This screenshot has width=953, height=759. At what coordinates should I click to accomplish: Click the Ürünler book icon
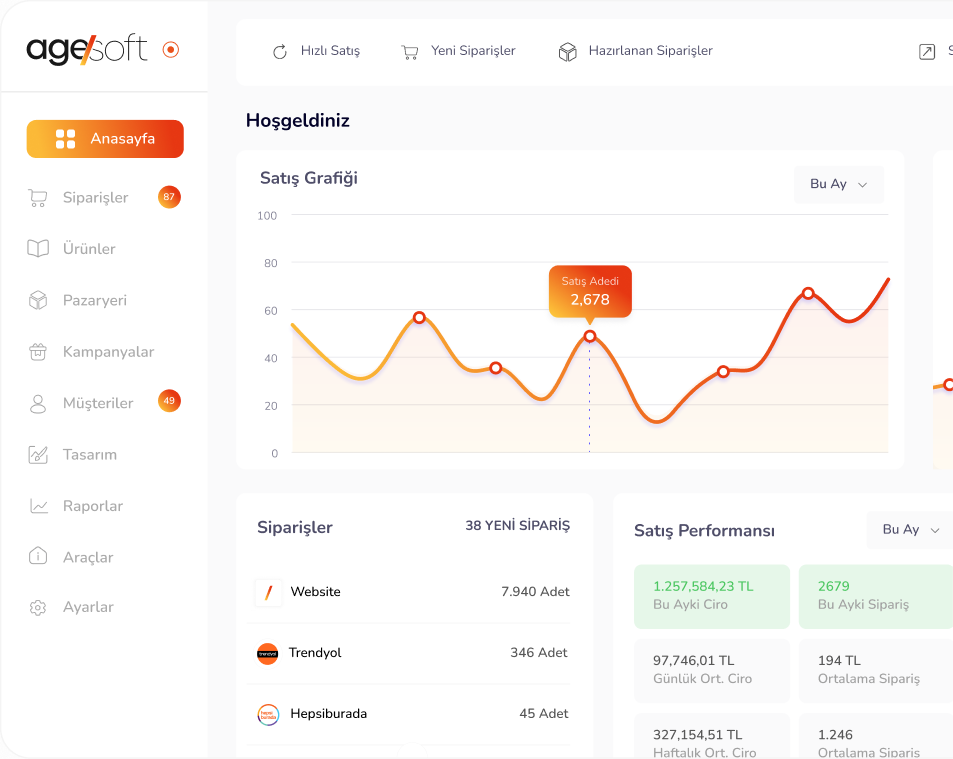point(38,249)
